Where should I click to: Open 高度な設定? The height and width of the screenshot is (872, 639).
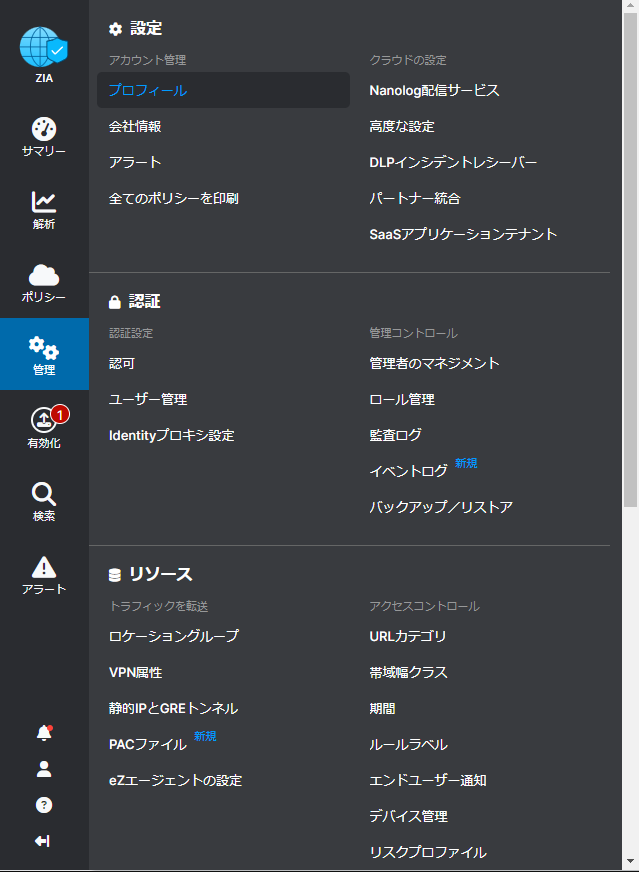tap(402, 126)
